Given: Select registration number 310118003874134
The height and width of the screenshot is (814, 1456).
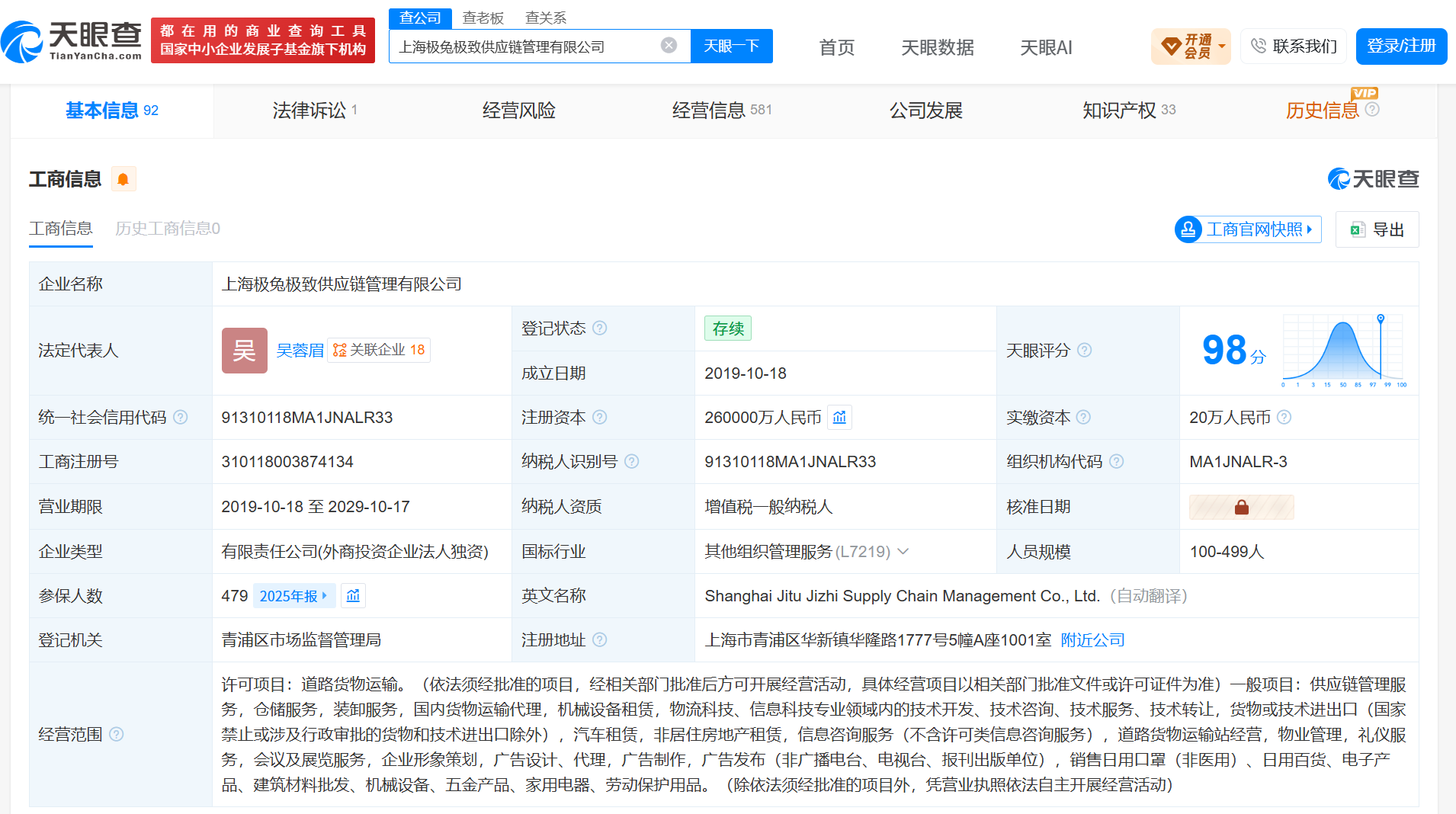Looking at the screenshot, I should coord(287,462).
